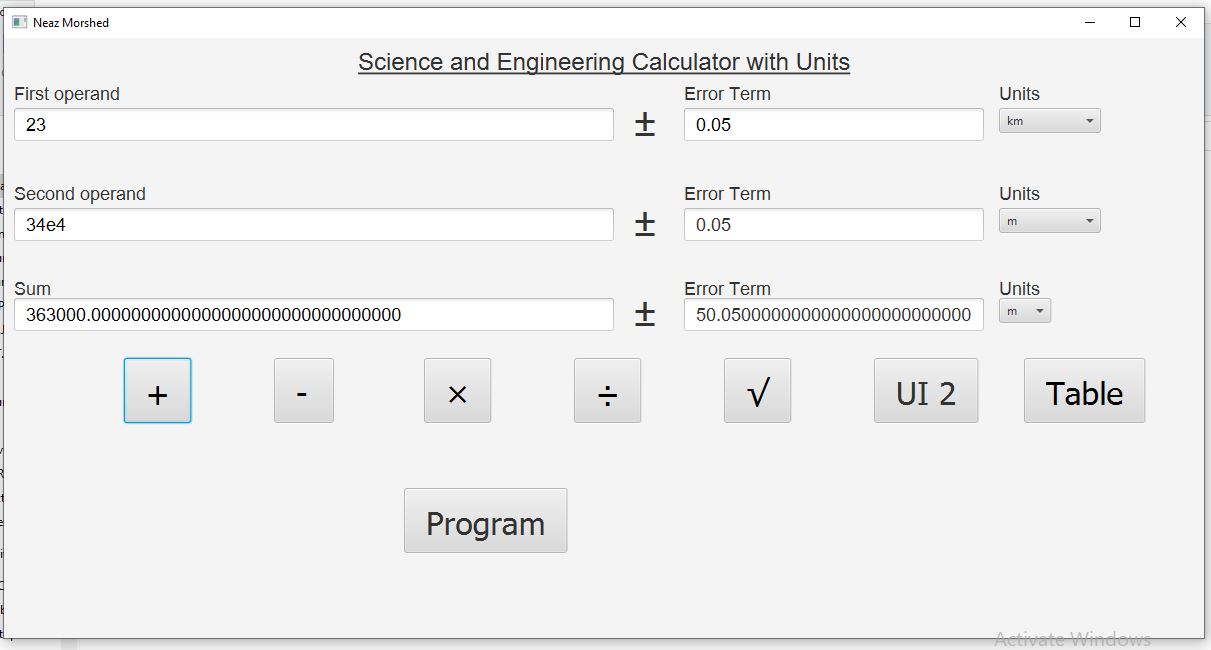This screenshot has height=650, width=1211.
Task: Click the app icon in title bar
Action: [x=19, y=22]
